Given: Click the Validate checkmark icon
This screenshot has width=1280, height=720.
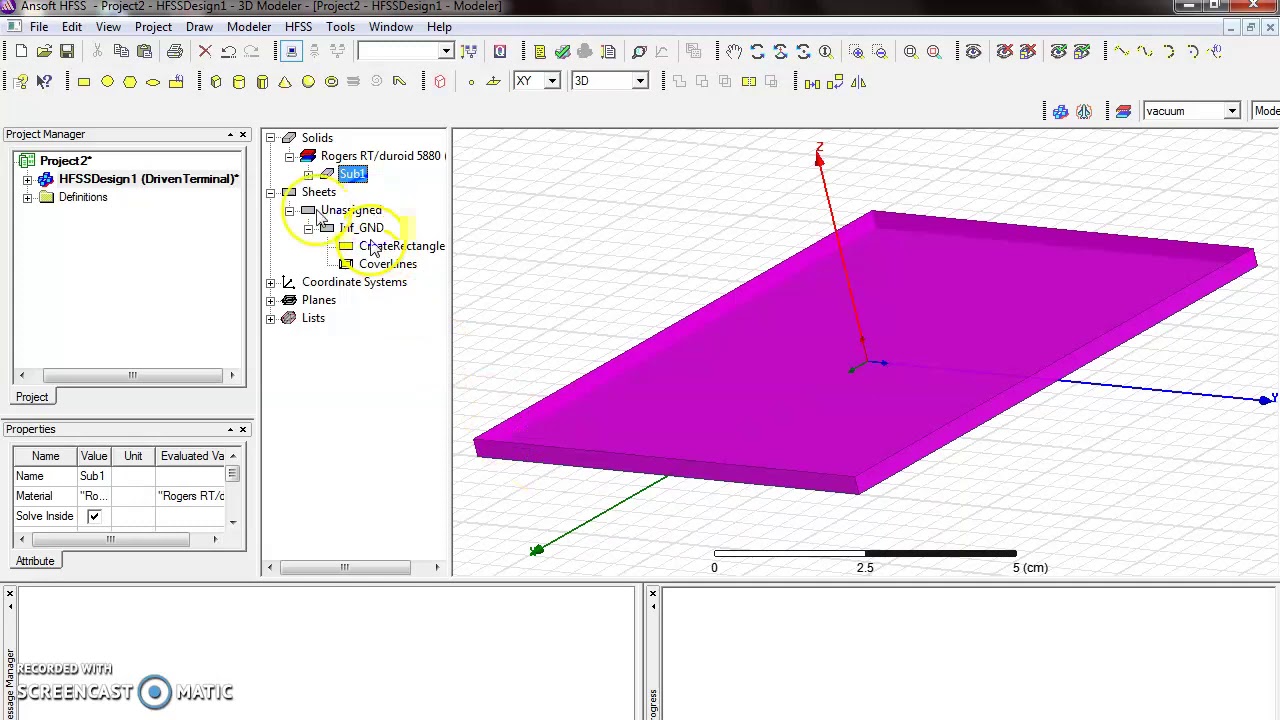Looking at the screenshot, I should (562, 51).
